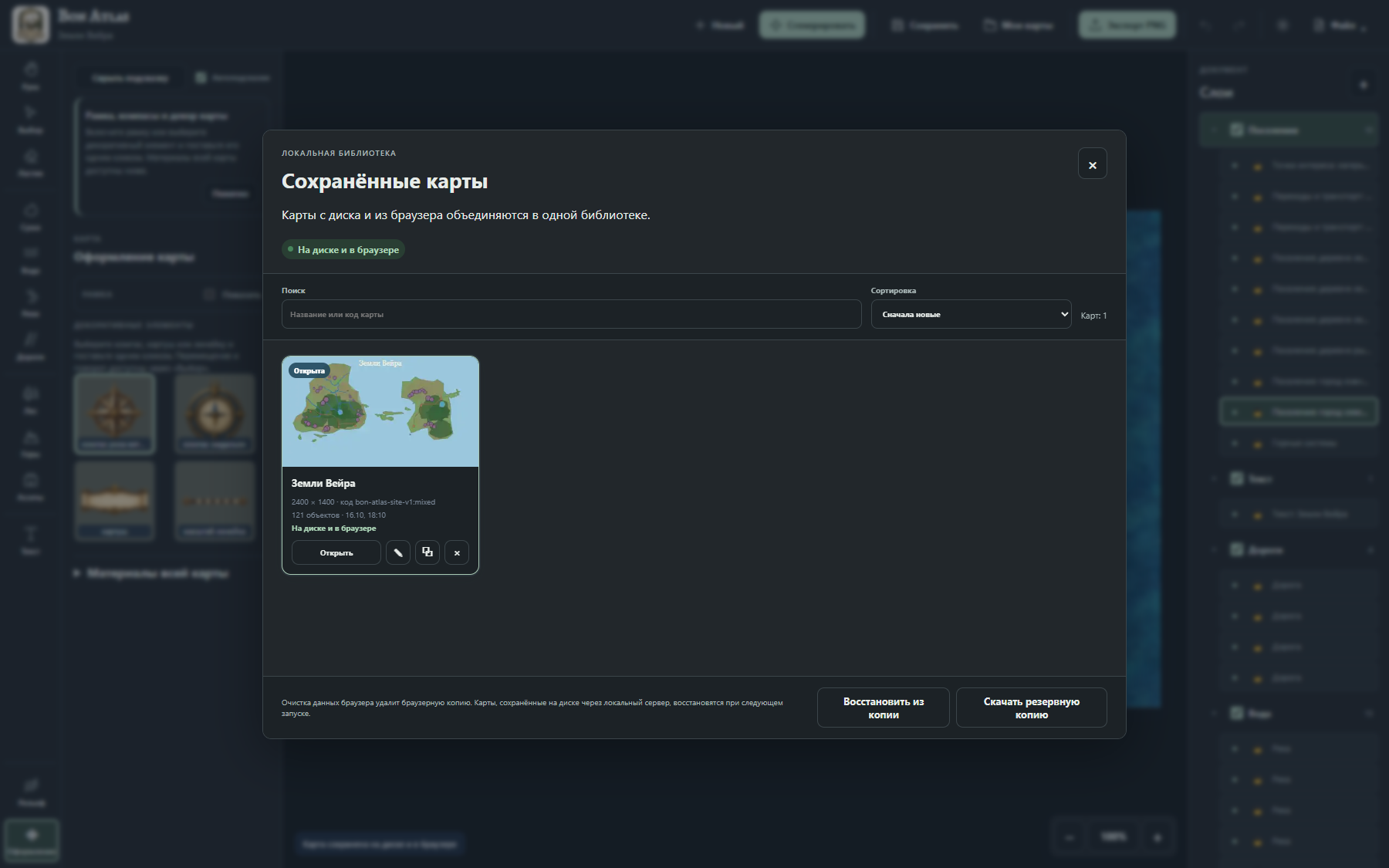Click the Земли Вейра card title
This screenshot has width=1389, height=868.
(x=323, y=483)
